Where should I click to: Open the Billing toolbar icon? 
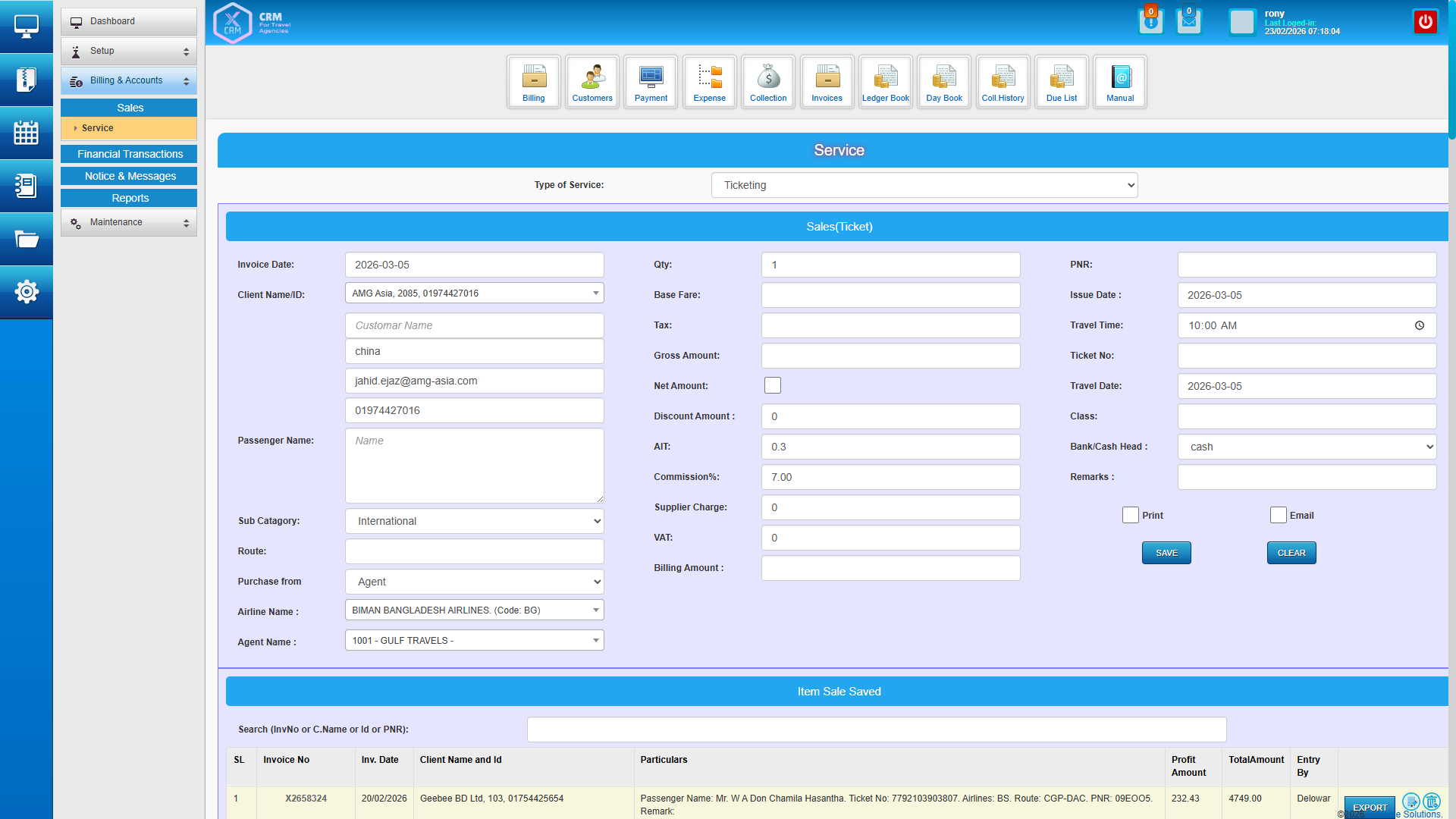tap(533, 81)
